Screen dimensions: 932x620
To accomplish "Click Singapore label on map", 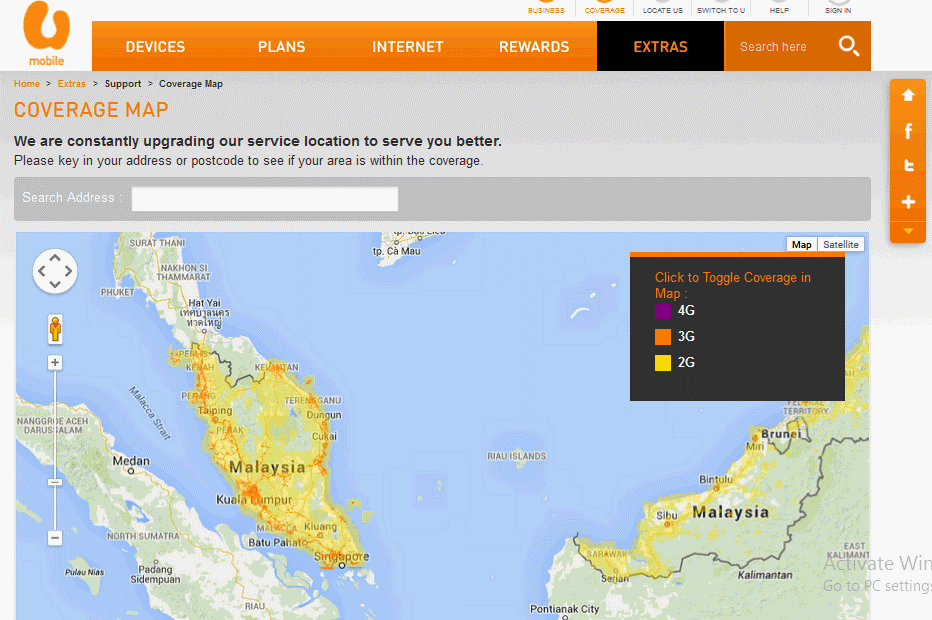I will point(342,556).
